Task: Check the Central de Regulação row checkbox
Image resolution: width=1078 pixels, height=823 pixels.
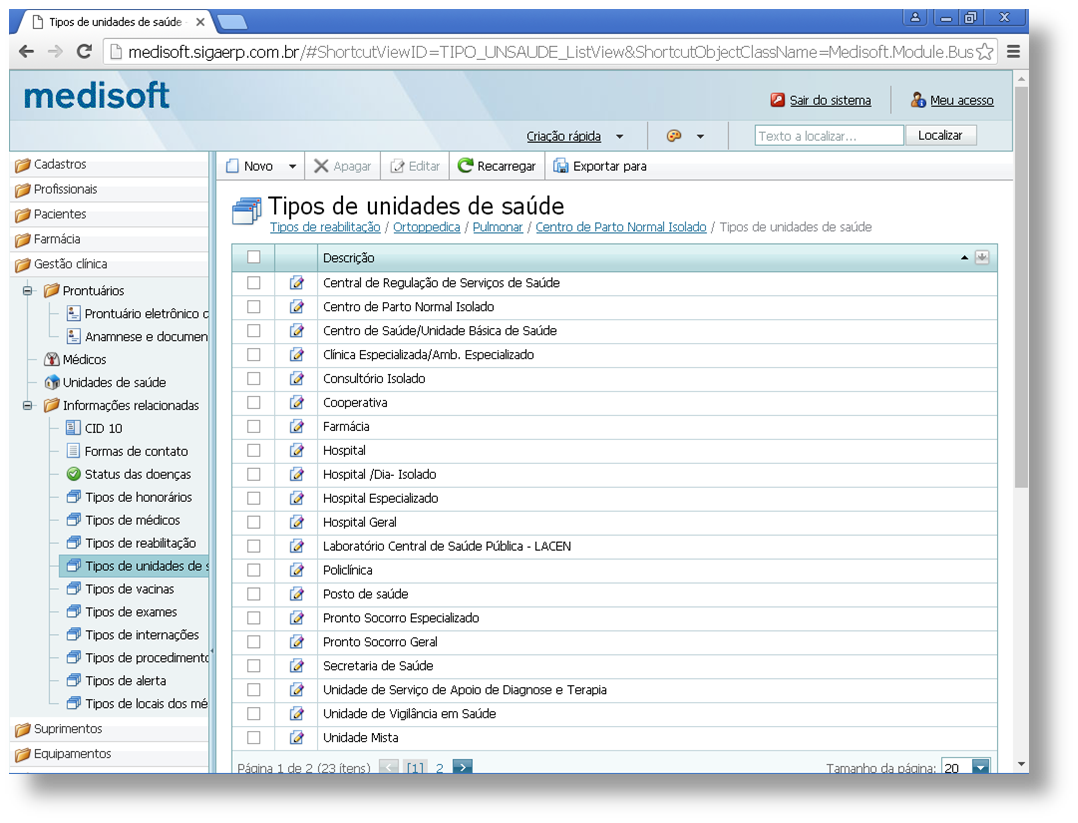Action: [x=254, y=283]
